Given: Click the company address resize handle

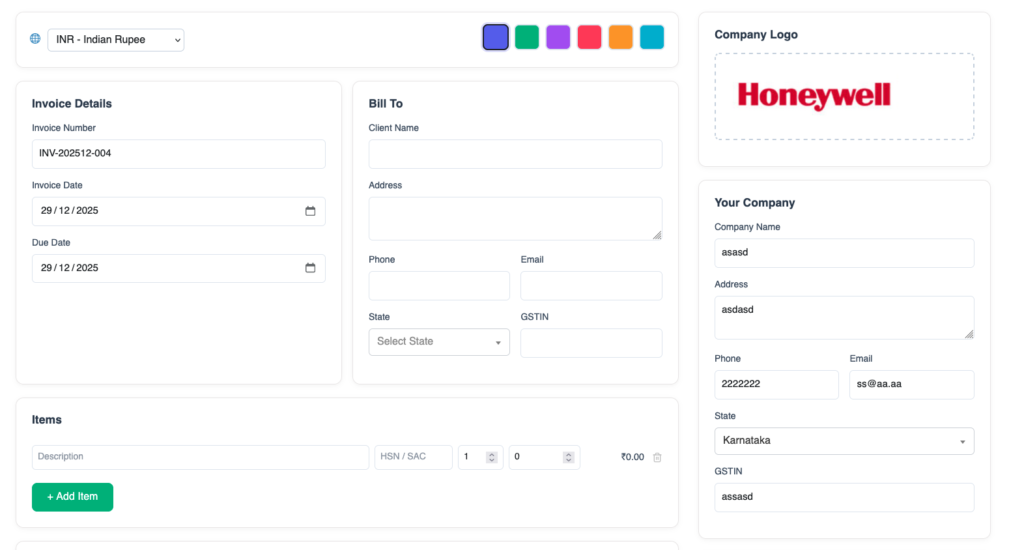Looking at the screenshot, I should (x=968, y=334).
